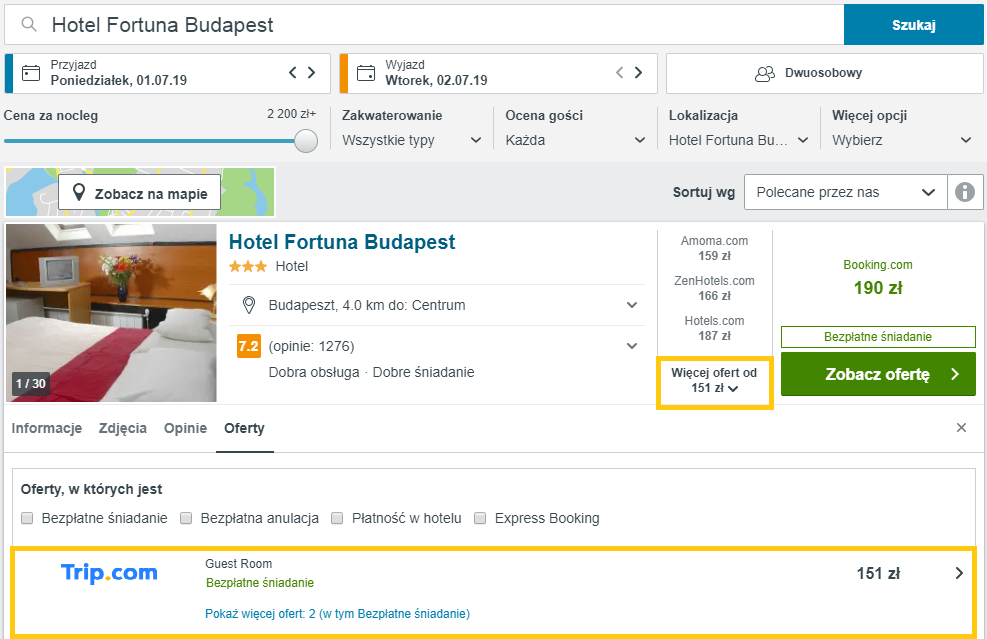Select the ZenHotels.com 166 zł offer
Screen dimensions: 987x639
pos(714,288)
